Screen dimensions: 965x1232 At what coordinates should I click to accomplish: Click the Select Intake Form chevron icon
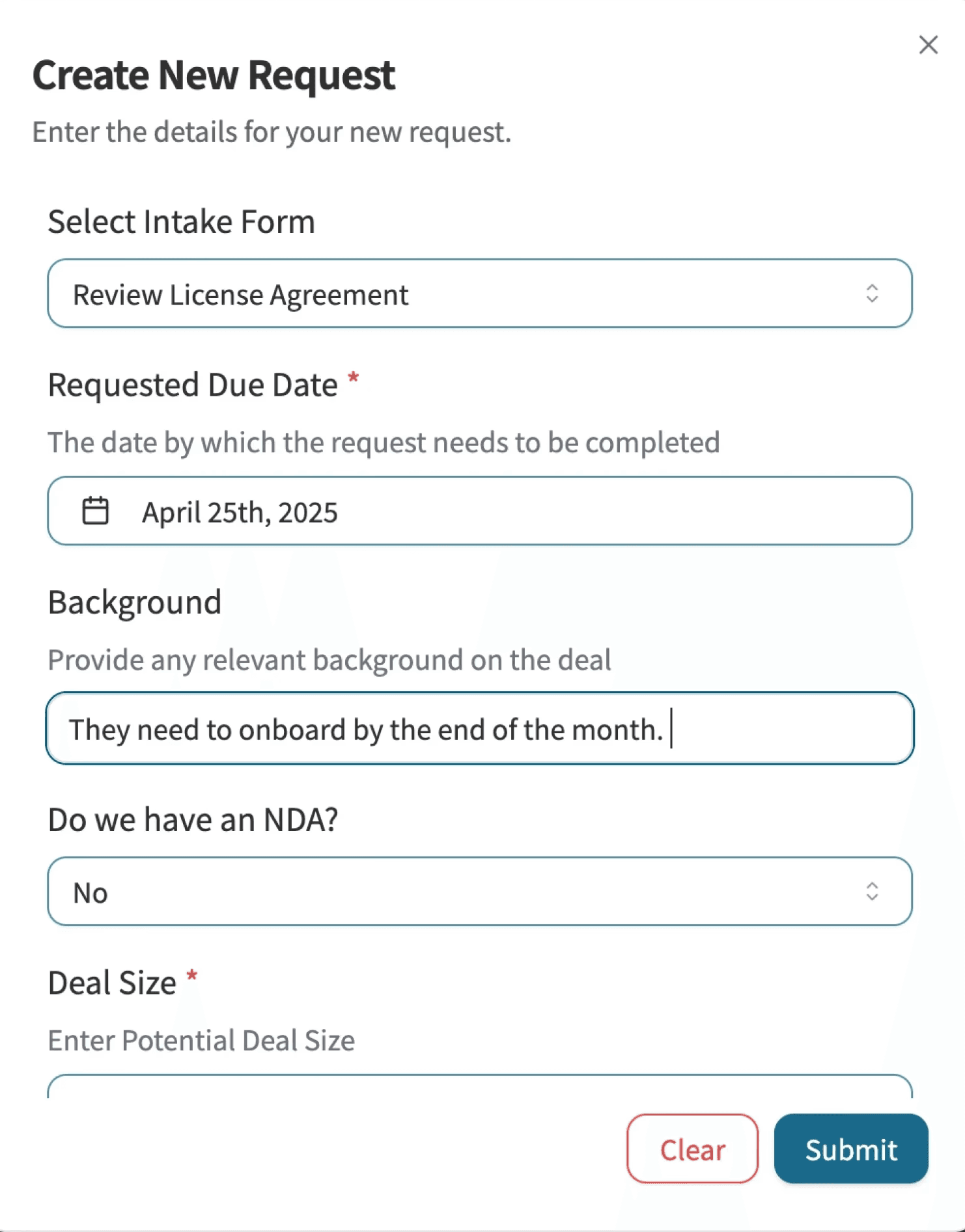[x=874, y=293]
